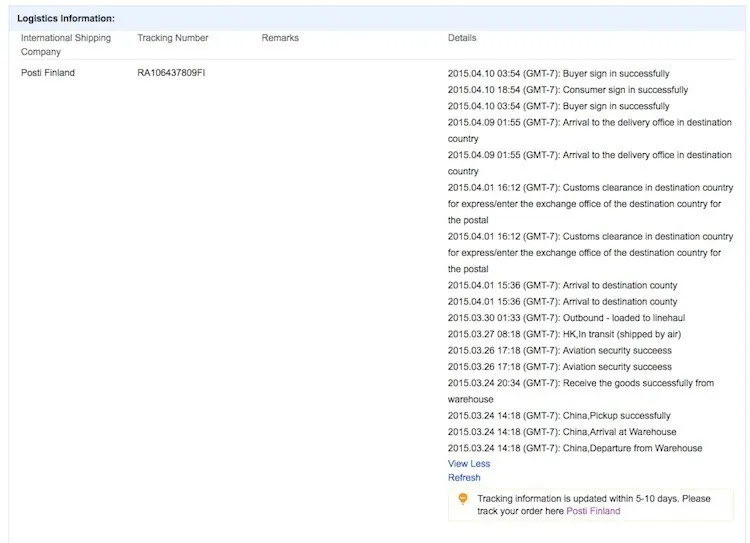Click the tracking information updated notice text
This screenshot has height=543, width=750.
[594, 505]
